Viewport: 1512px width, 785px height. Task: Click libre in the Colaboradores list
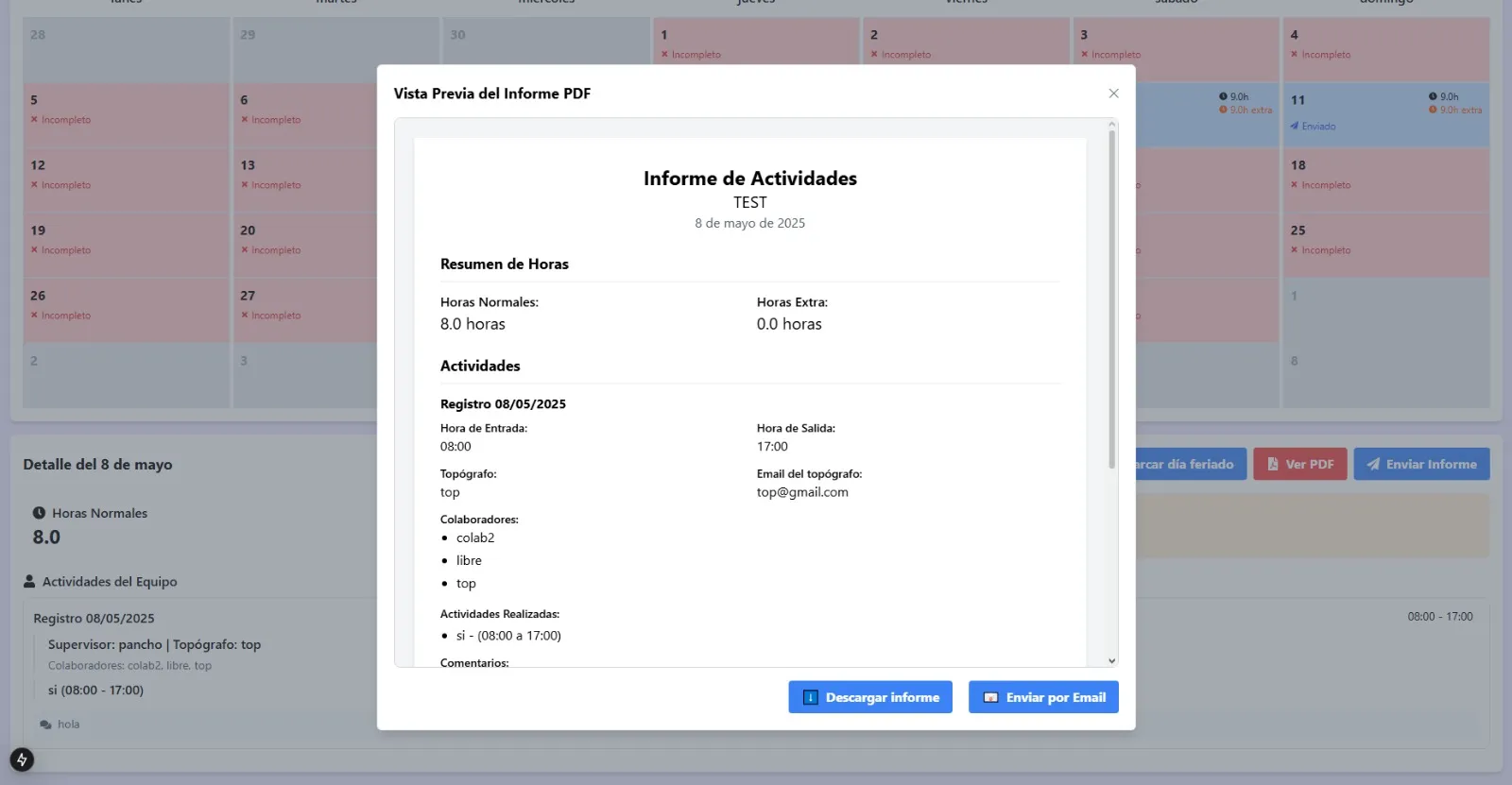[x=469, y=560]
